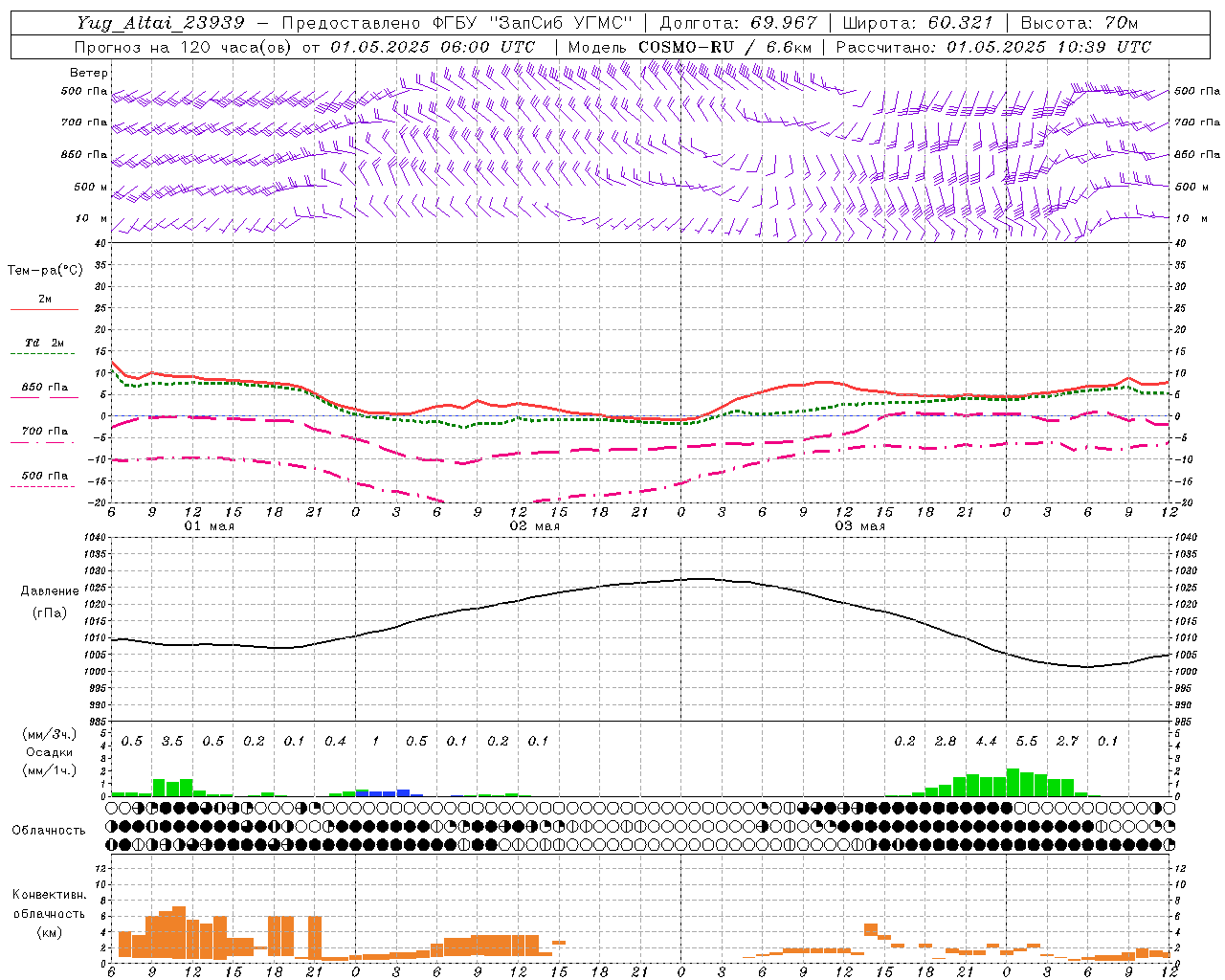Click the Облачность panel label

tap(49, 831)
